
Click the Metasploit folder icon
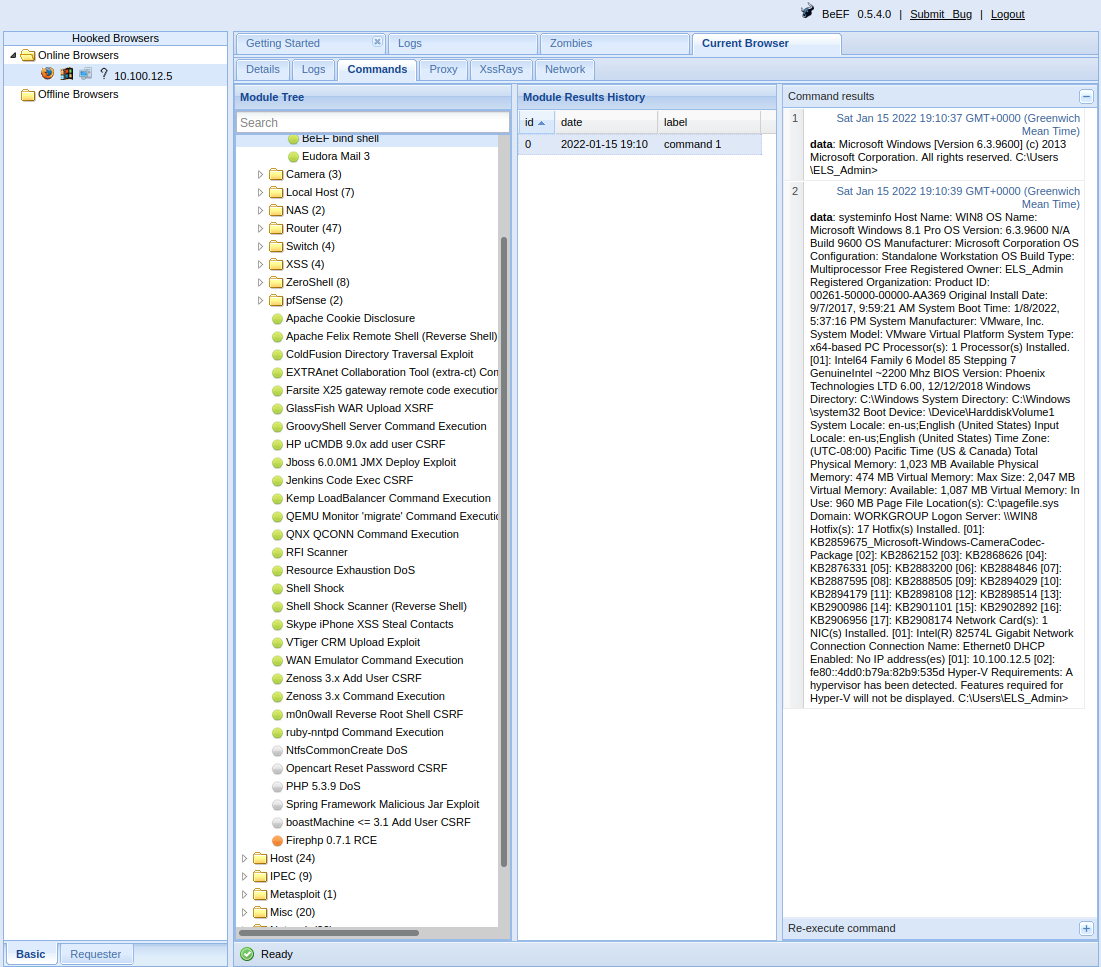click(261, 894)
